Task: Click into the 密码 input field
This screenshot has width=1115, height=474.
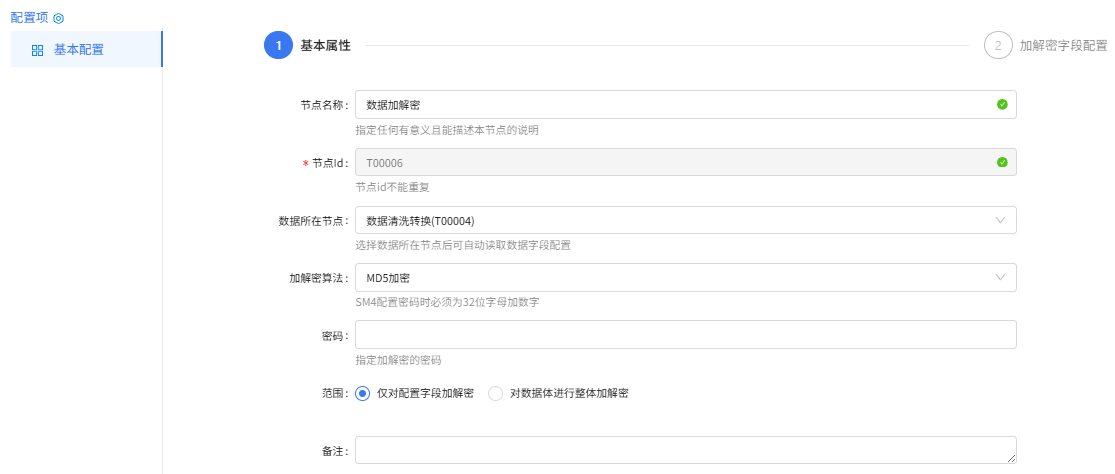Action: (685, 335)
